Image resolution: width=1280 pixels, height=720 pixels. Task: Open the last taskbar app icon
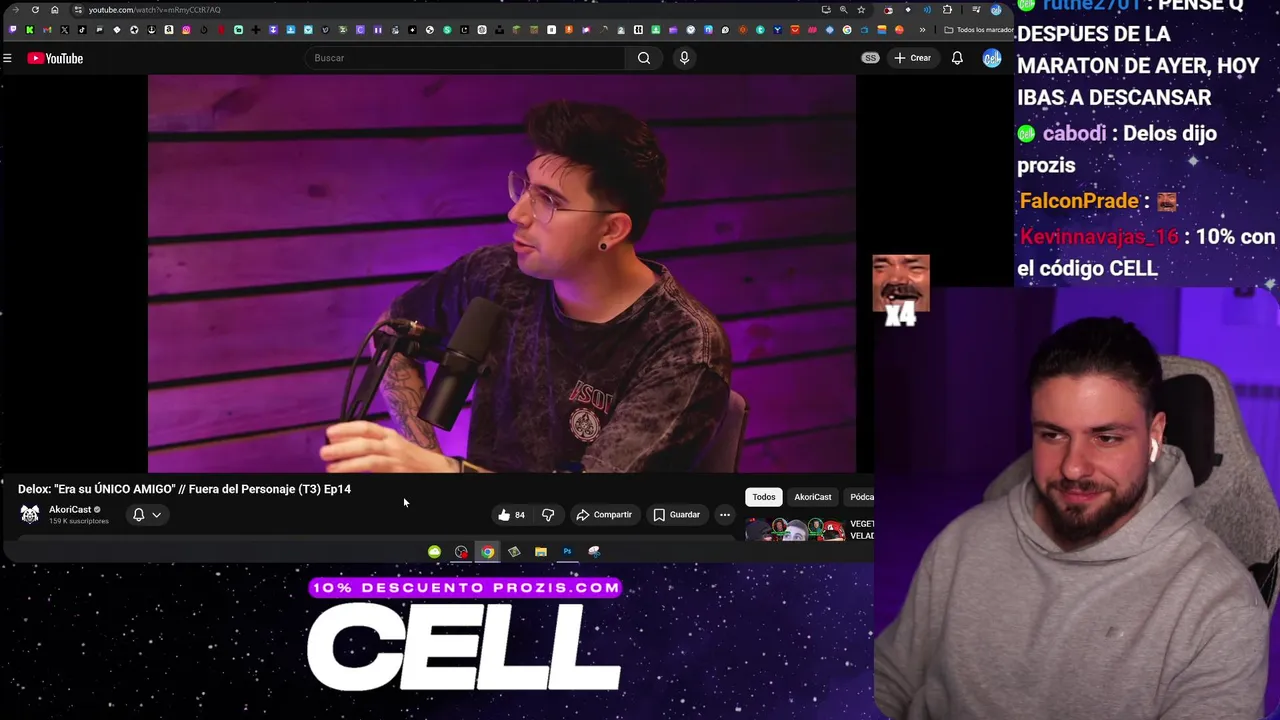point(594,552)
